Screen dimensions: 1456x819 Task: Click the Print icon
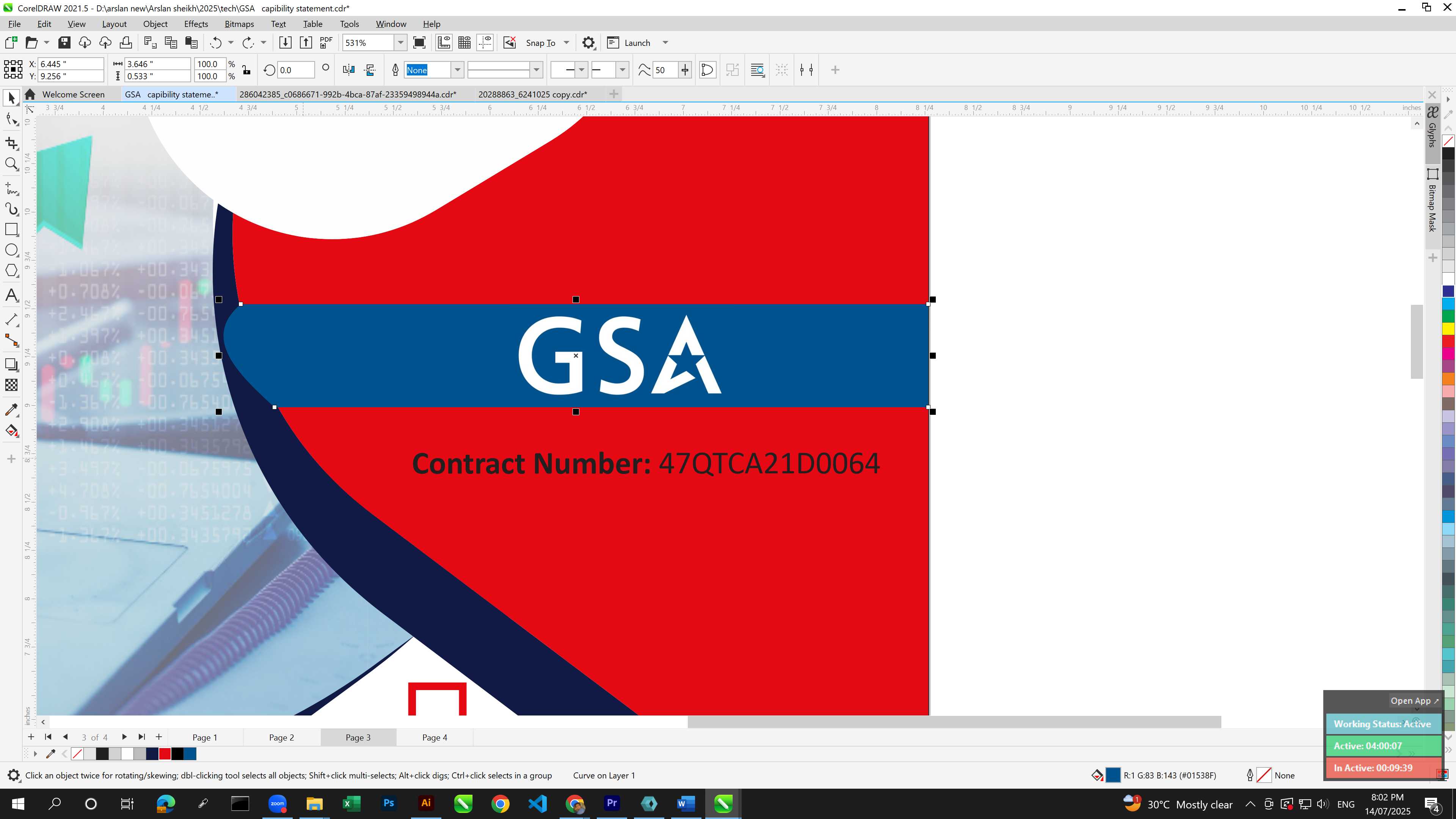[x=126, y=43]
